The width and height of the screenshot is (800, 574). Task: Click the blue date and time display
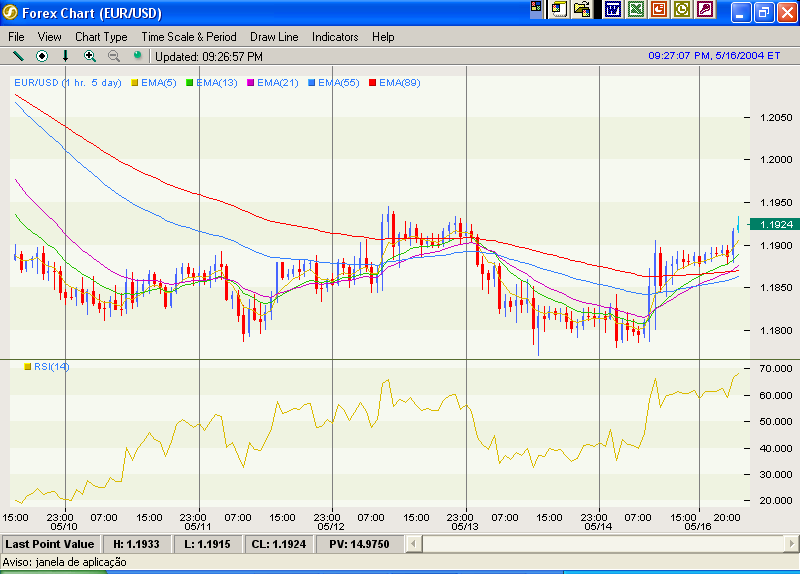coord(714,56)
